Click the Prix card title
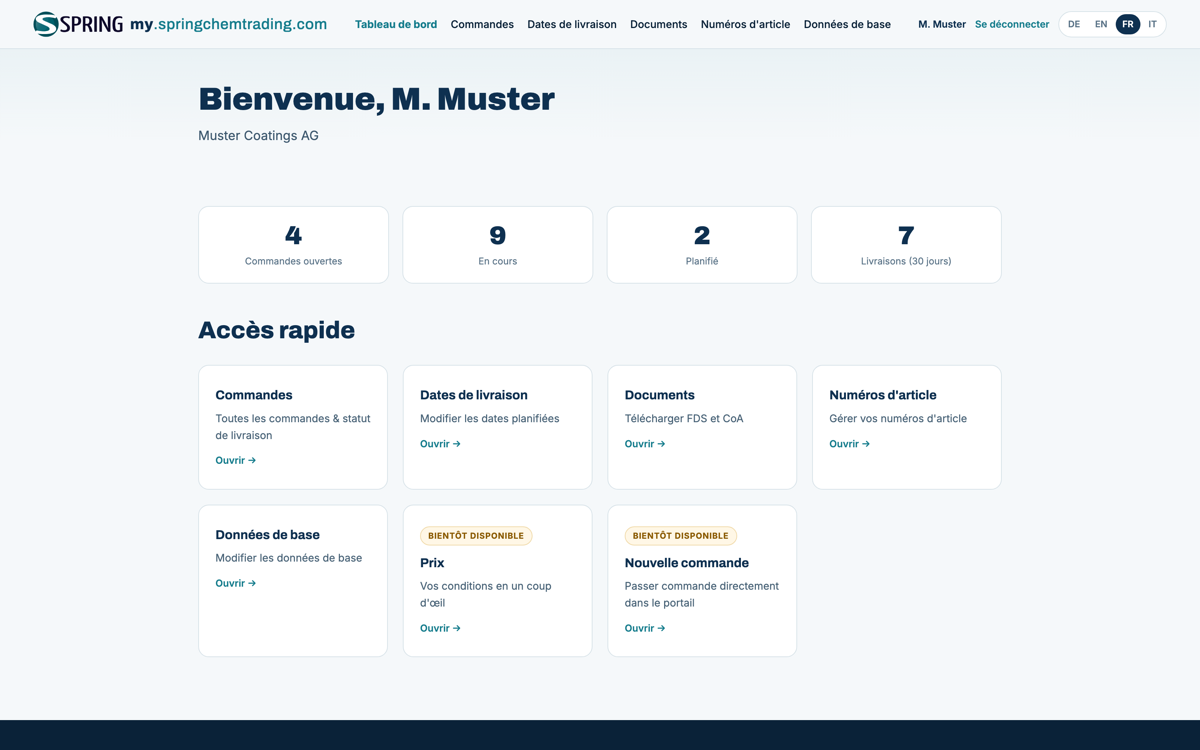 [x=432, y=563]
